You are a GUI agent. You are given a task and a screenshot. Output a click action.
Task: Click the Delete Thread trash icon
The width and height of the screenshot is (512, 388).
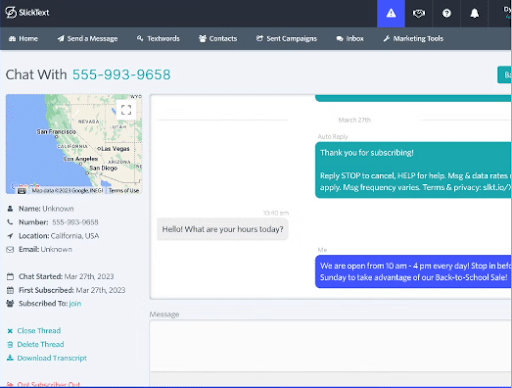pyautogui.click(x=10, y=344)
